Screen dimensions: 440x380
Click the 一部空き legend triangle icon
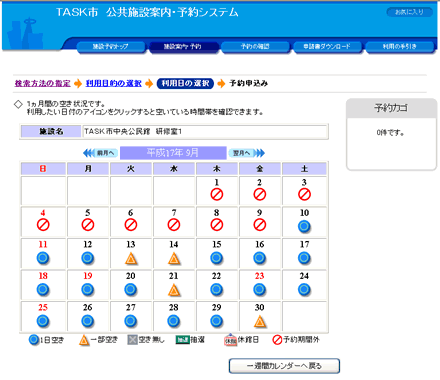(x=84, y=340)
